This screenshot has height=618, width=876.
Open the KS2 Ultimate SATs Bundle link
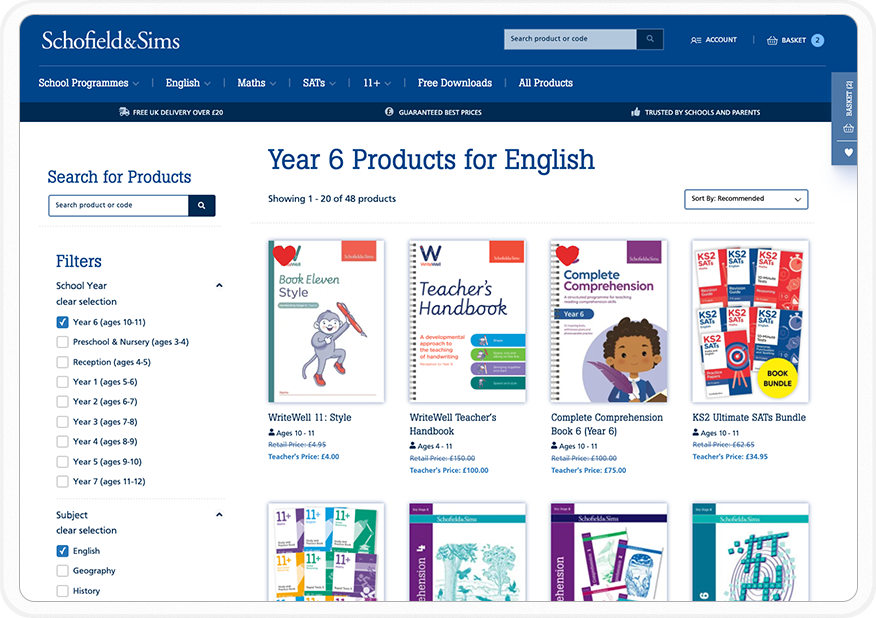749,418
